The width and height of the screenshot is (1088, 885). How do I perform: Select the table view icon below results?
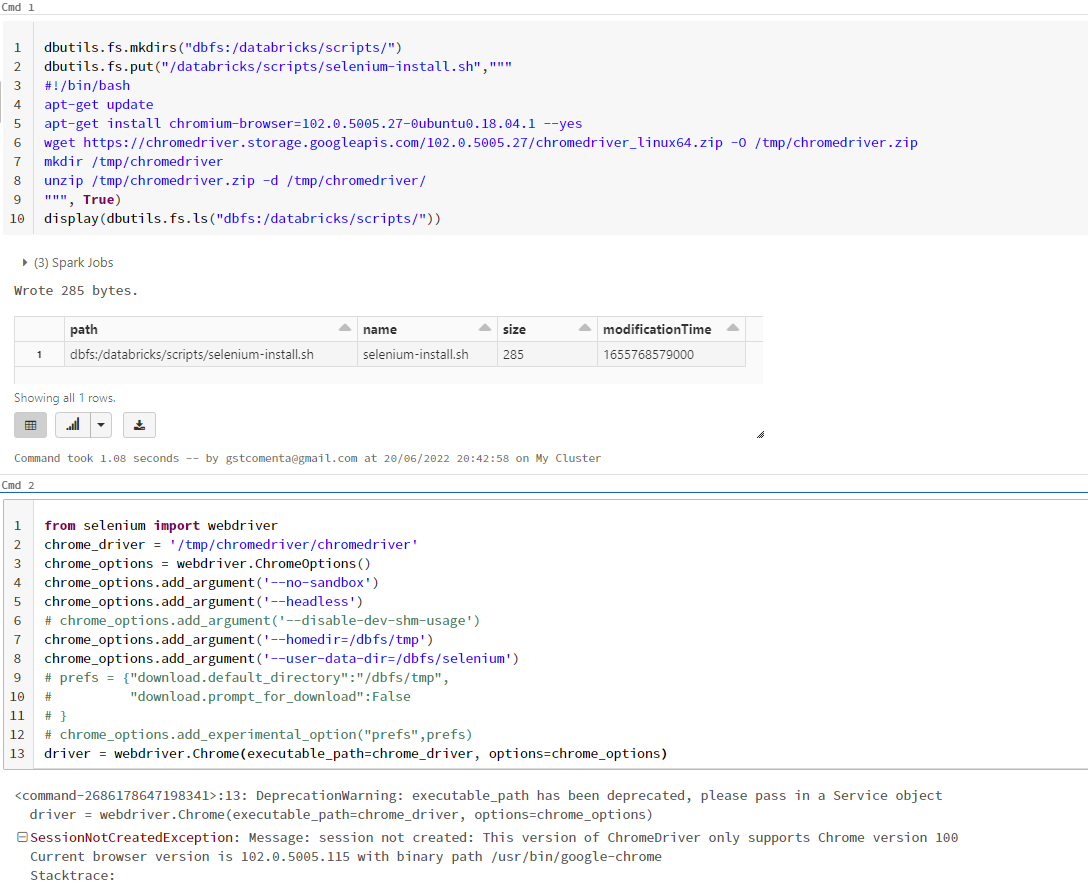pos(30,424)
